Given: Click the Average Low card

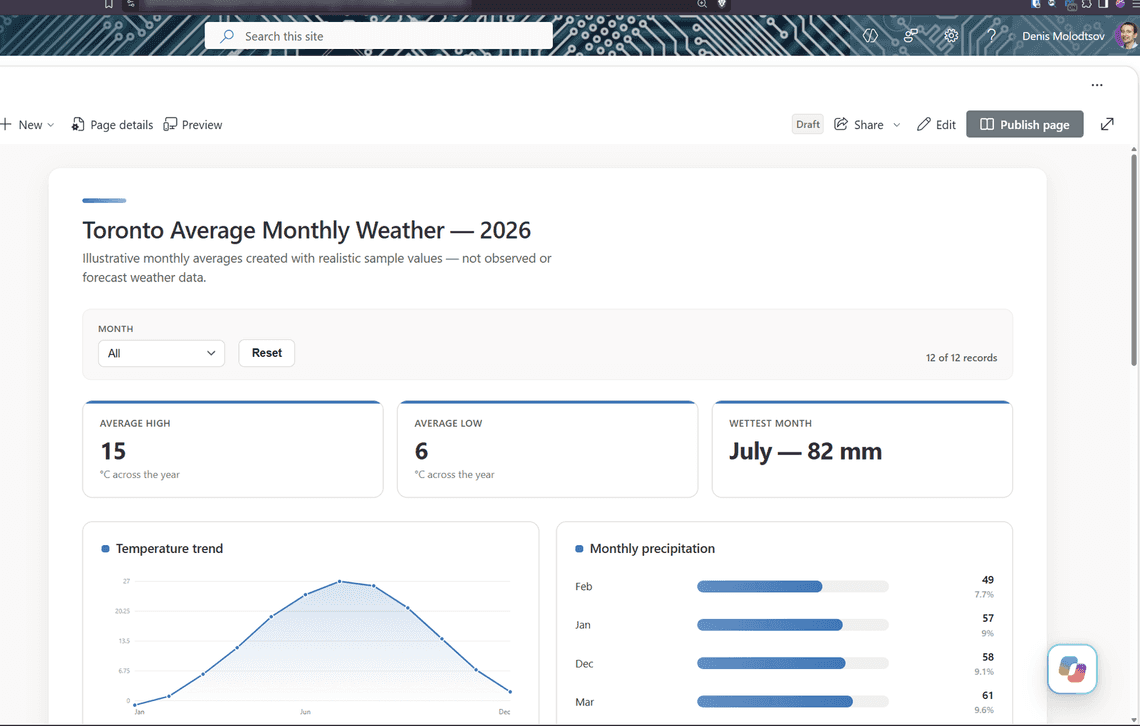Looking at the screenshot, I should click(x=547, y=449).
